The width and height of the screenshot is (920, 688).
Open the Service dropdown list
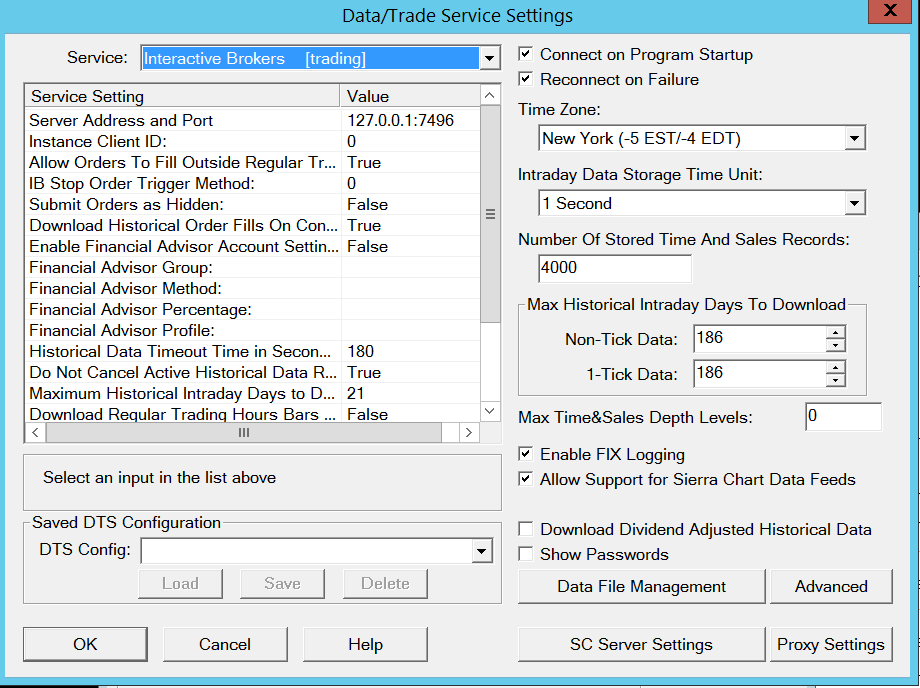[x=489, y=58]
